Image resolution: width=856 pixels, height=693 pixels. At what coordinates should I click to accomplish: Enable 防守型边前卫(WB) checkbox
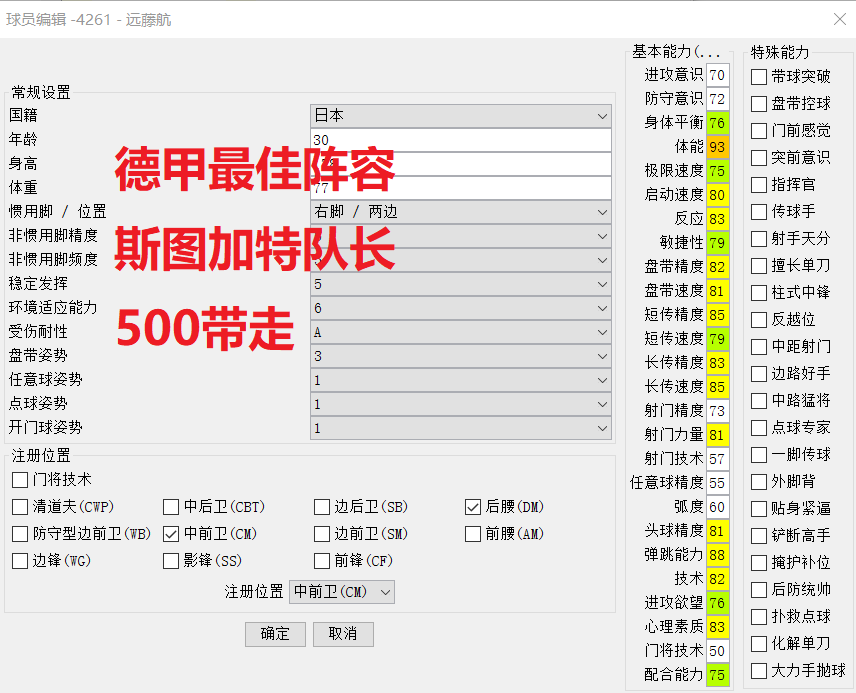click(x=20, y=534)
